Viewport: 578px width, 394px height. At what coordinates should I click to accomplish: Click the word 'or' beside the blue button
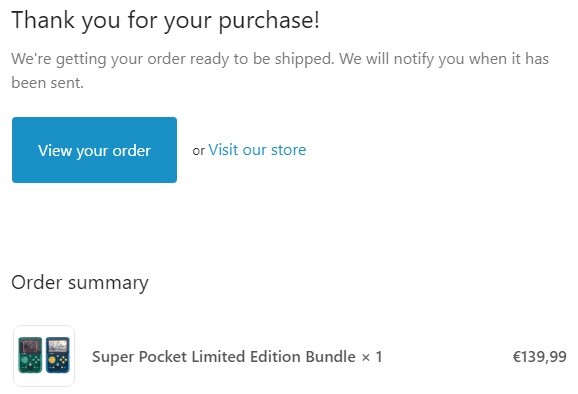click(198, 151)
